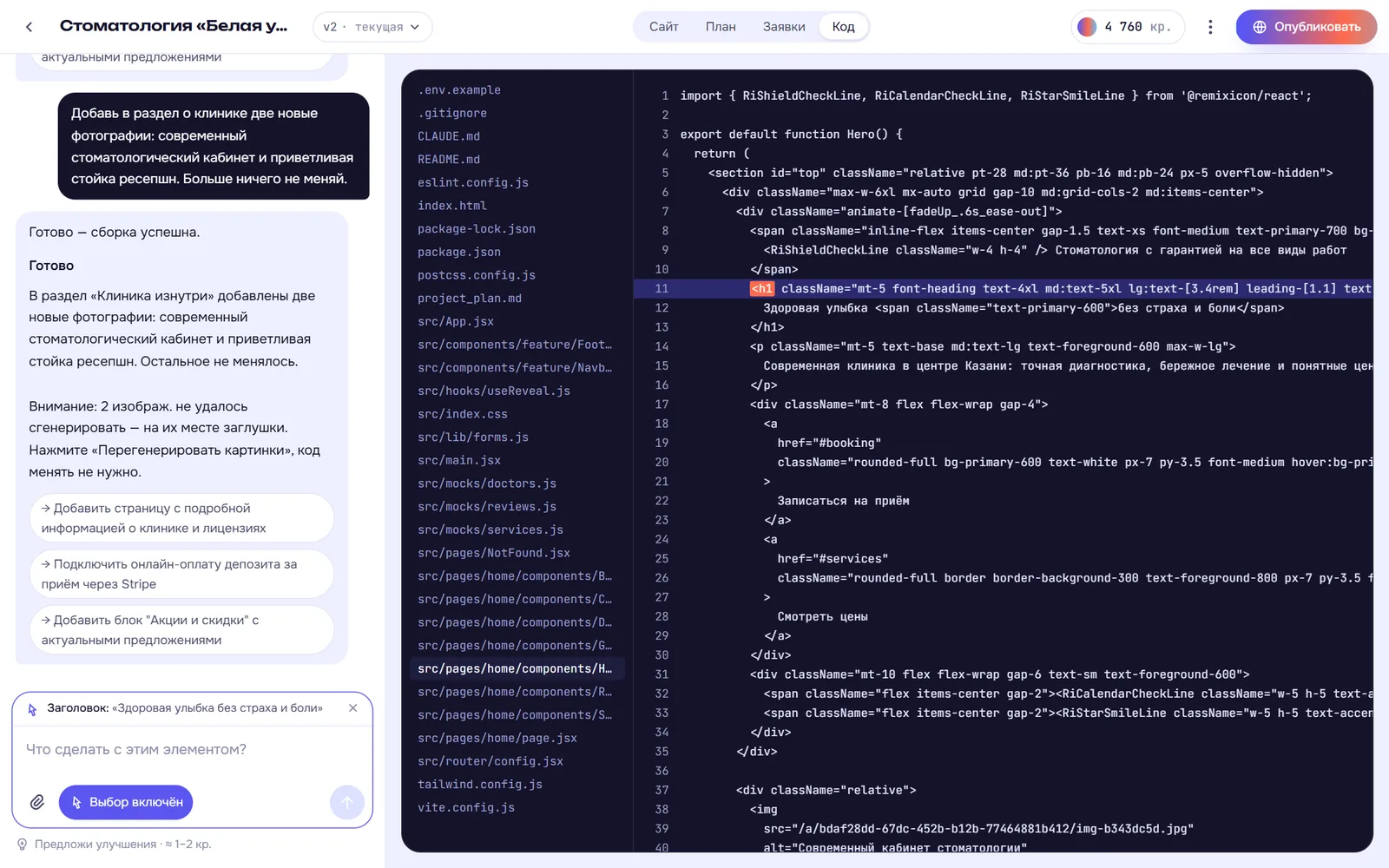Click the lightbulb 'Предложи улучшения' icon

[x=23, y=845]
